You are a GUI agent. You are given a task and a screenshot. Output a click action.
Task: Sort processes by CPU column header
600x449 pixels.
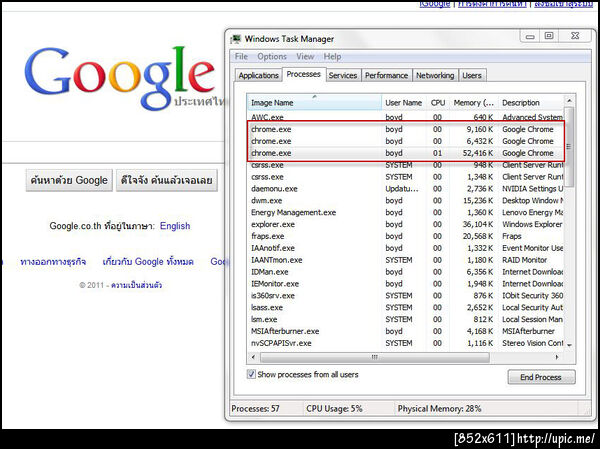(x=438, y=103)
